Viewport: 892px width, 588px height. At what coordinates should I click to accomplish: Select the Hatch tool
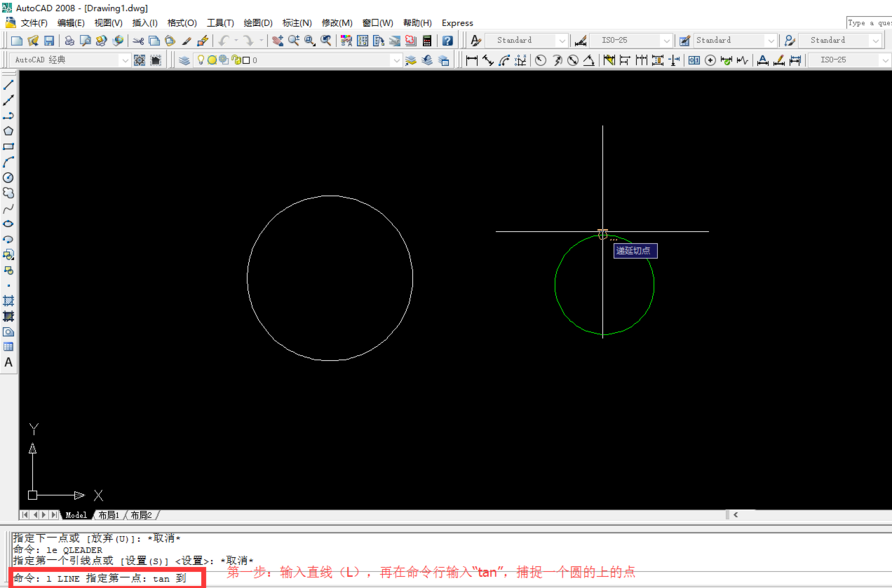coord(8,301)
